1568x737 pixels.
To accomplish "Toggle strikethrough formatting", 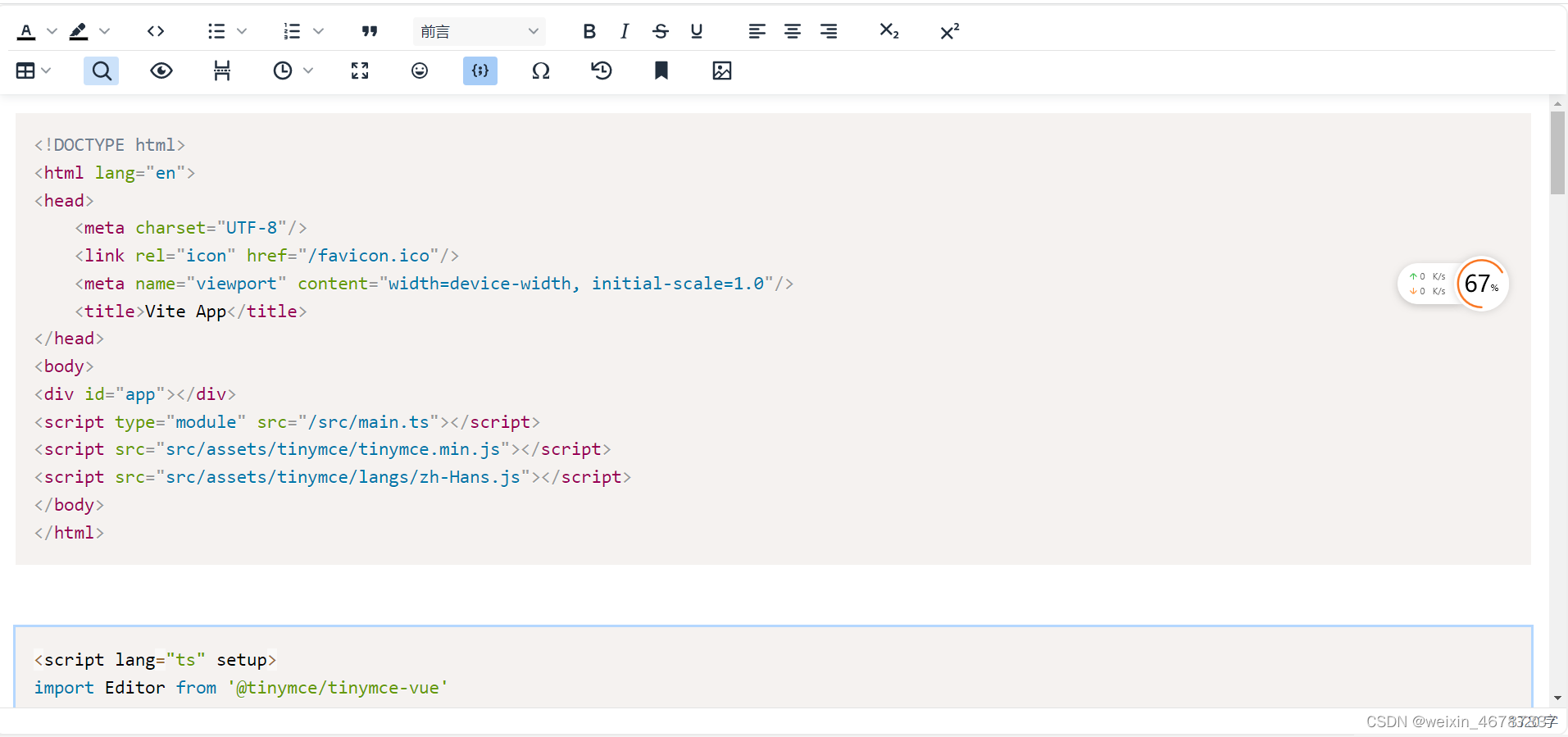I will (661, 31).
